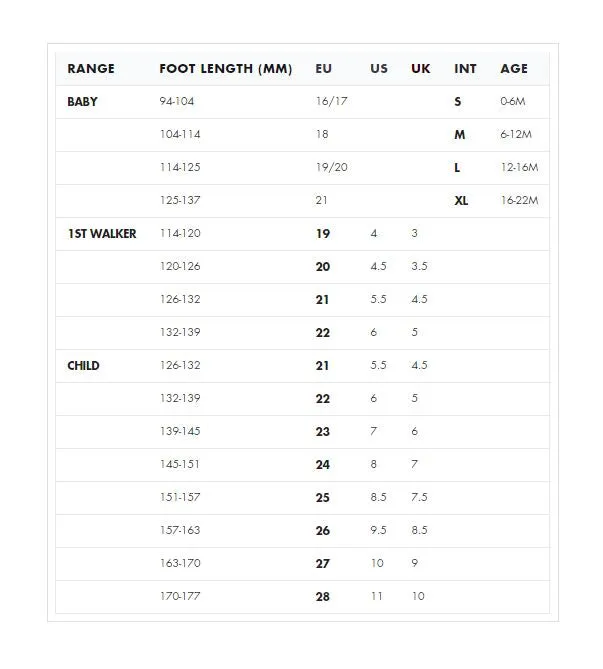The image size is (603, 669).
Task: Select the EU size 25 cell
Action: (x=323, y=497)
